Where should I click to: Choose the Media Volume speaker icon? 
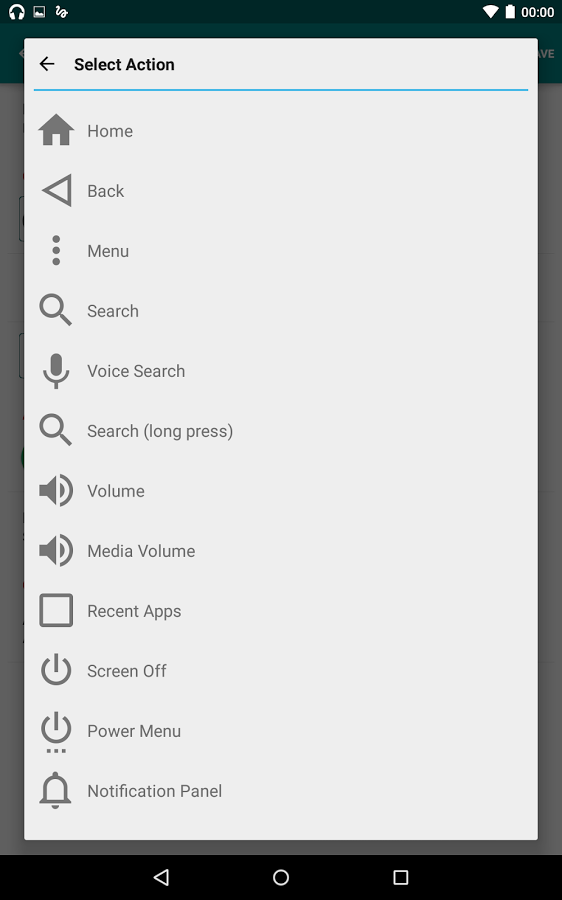[56, 550]
